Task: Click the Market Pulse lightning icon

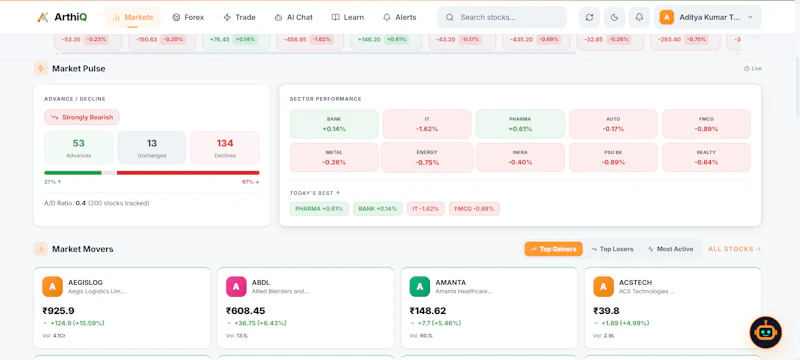Action: pyautogui.click(x=41, y=68)
